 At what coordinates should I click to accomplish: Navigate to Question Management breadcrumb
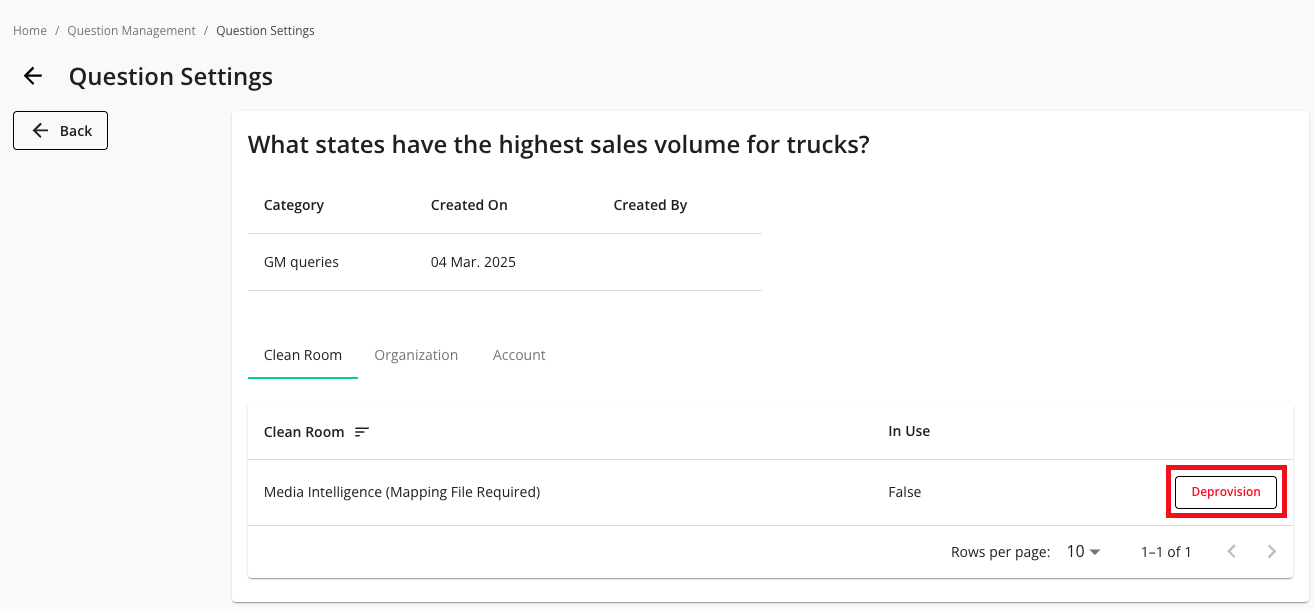point(131,31)
